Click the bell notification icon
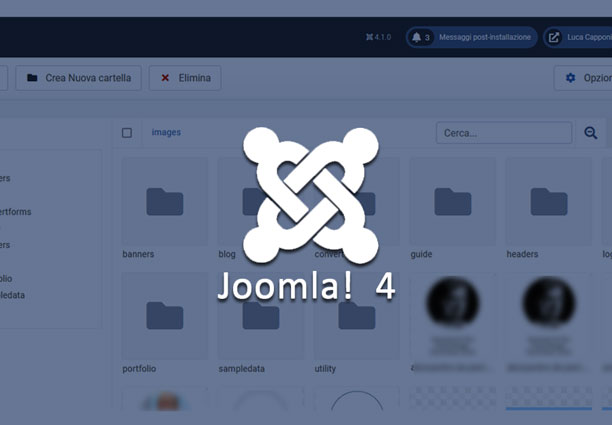This screenshot has width=612, height=425. click(416, 37)
